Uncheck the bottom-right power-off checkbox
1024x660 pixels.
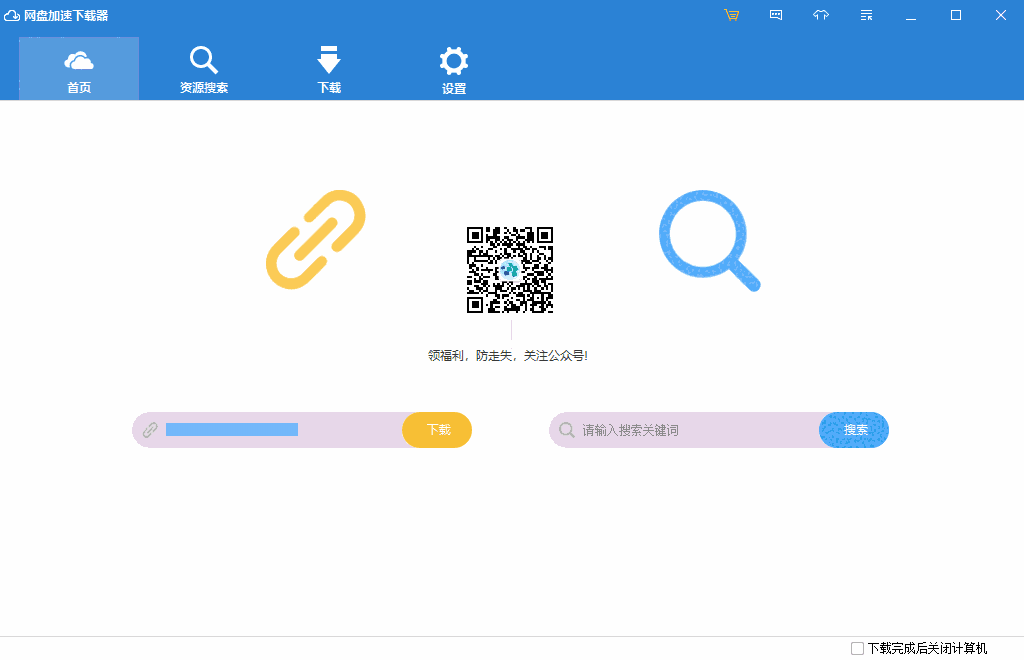click(x=857, y=649)
